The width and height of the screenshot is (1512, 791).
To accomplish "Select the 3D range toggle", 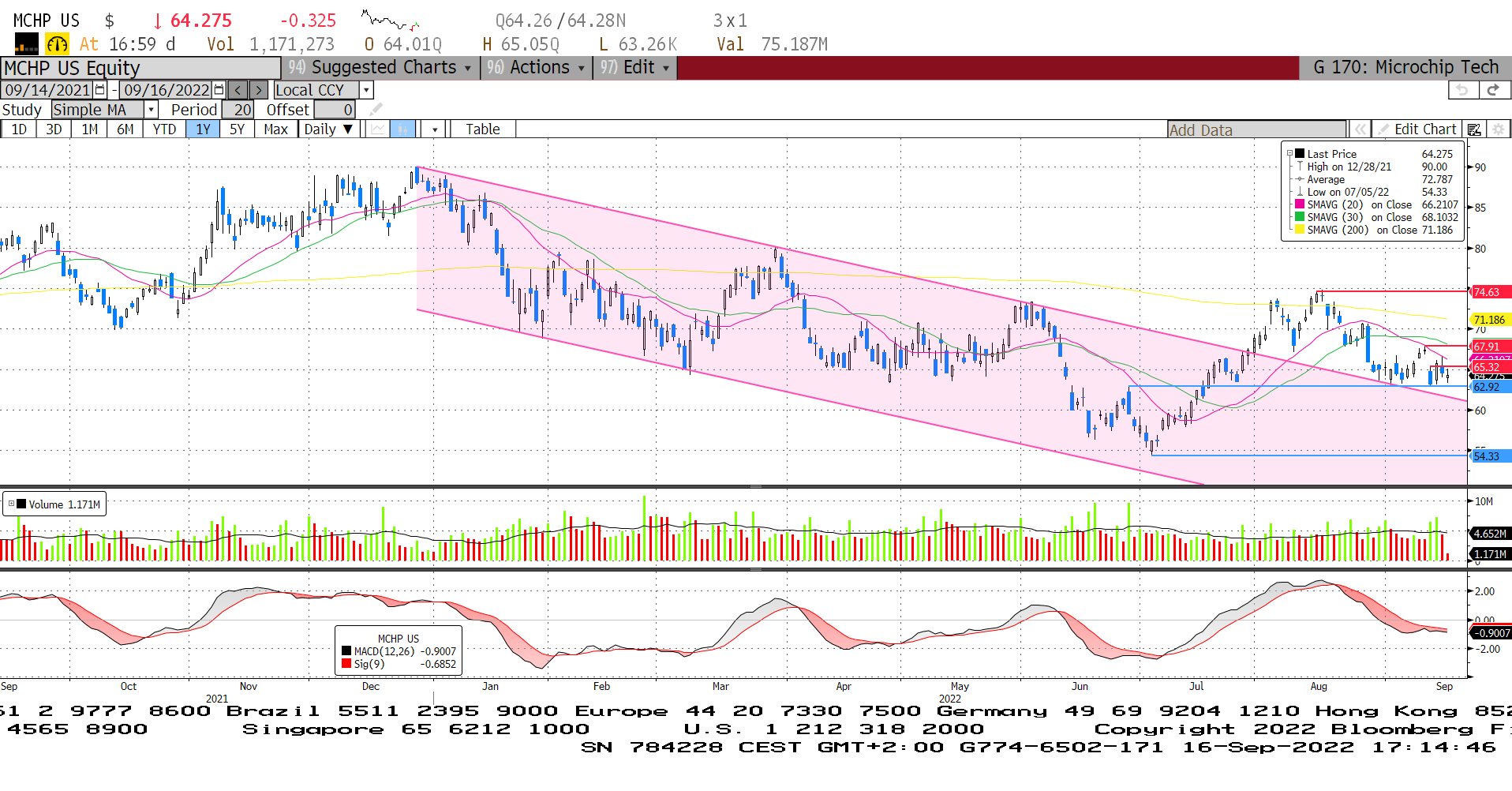I will 54,129.
